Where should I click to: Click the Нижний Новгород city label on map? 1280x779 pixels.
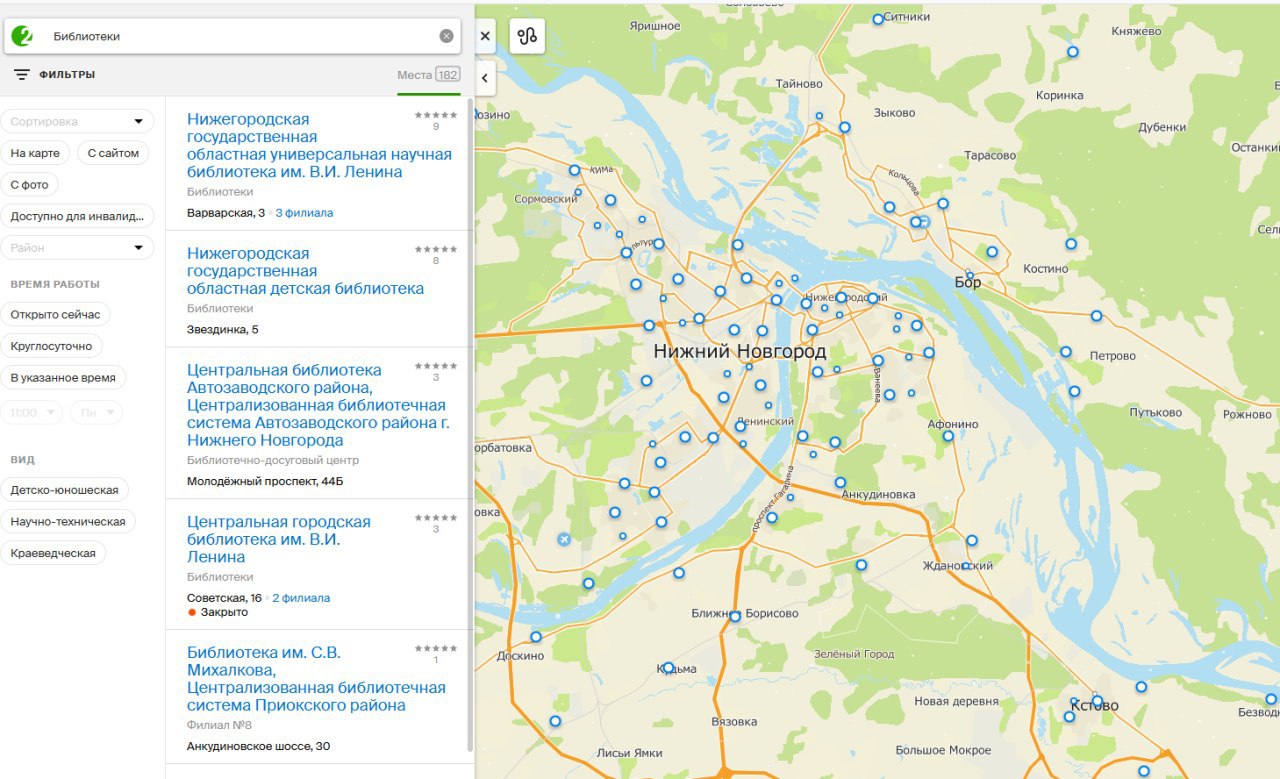(x=740, y=352)
